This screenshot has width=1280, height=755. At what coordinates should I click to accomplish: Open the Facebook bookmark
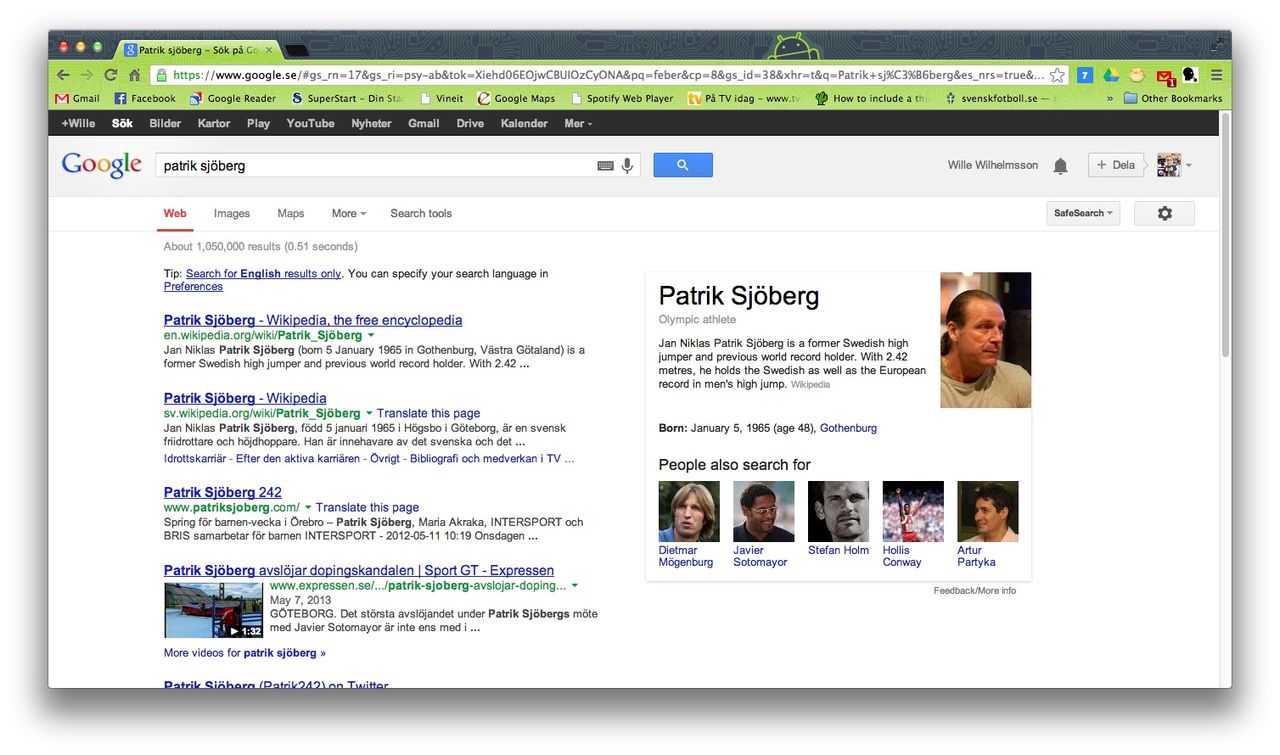pos(145,98)
